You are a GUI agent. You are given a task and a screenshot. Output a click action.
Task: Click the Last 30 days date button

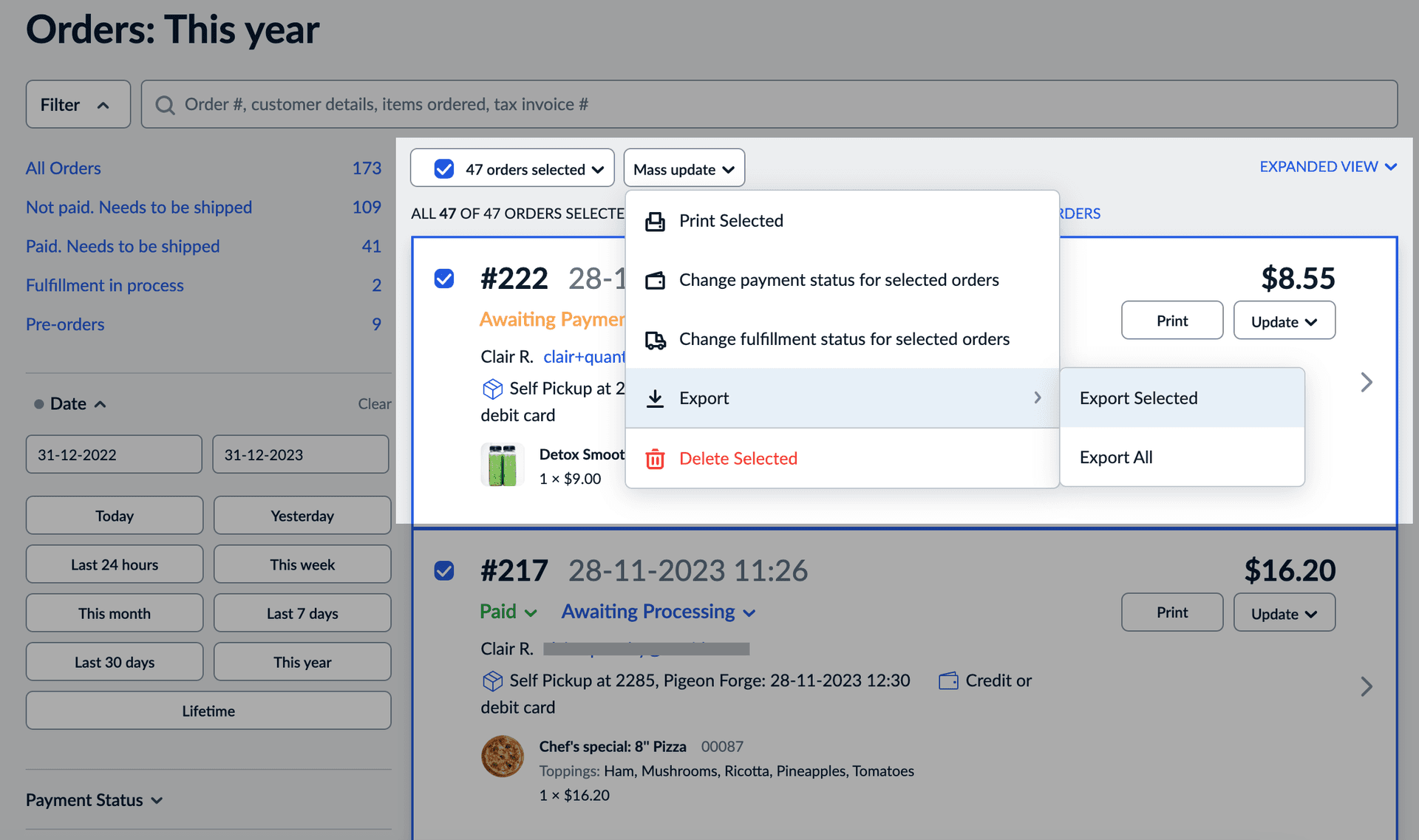point(115,662)
